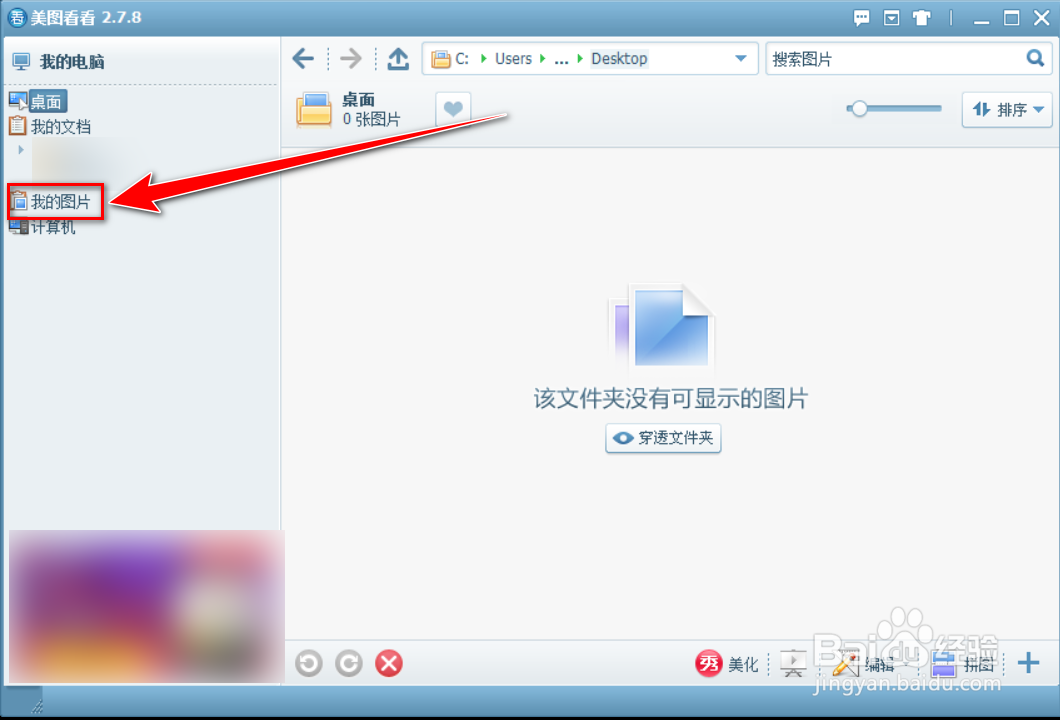Click the 穿透文件夹 button
Viewport: 1060px width, 720px height.
(x=663, y=438)
